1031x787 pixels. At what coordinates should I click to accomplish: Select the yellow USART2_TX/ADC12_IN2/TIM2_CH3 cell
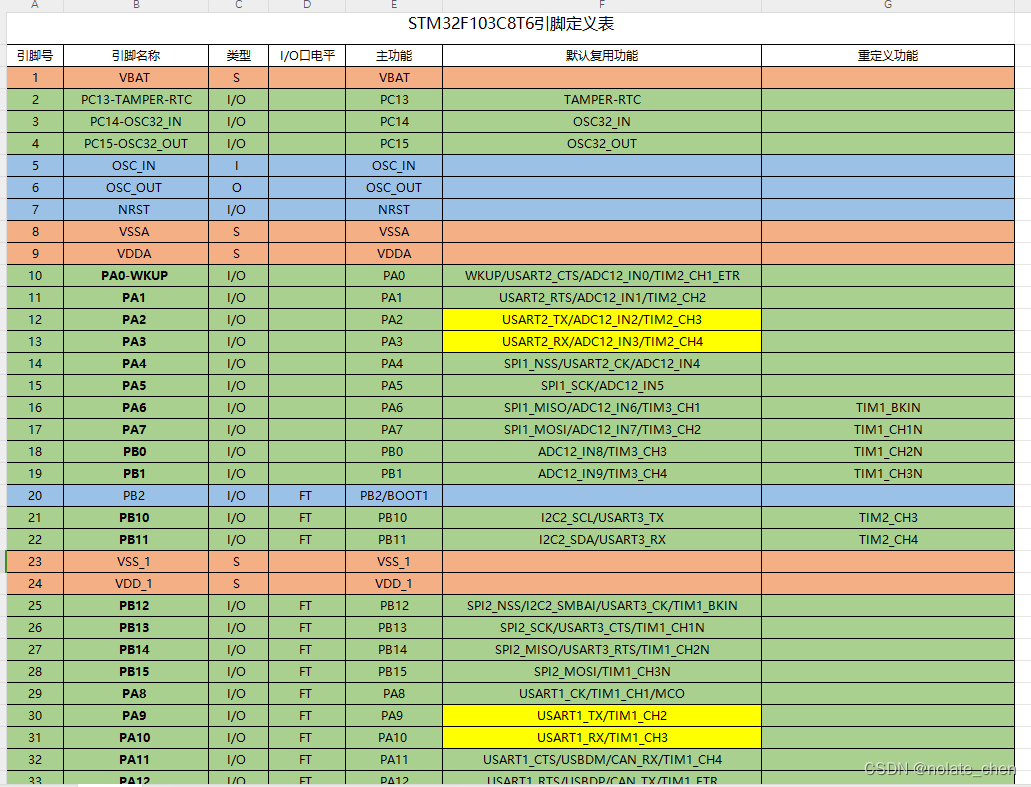(602, 320)
